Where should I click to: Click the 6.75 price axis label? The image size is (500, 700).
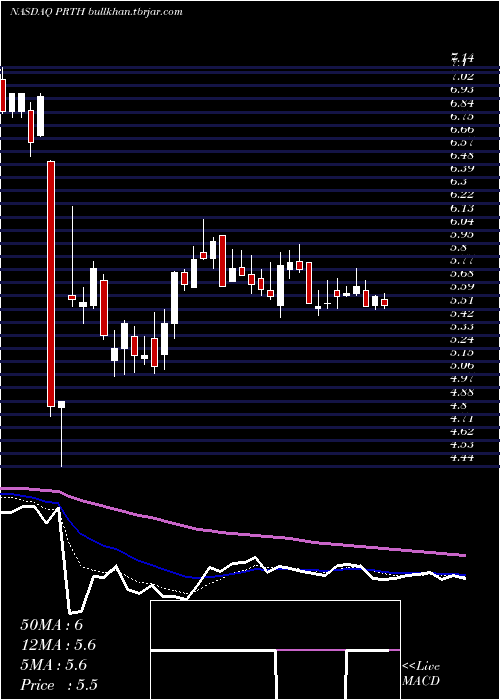coord(462,116)
